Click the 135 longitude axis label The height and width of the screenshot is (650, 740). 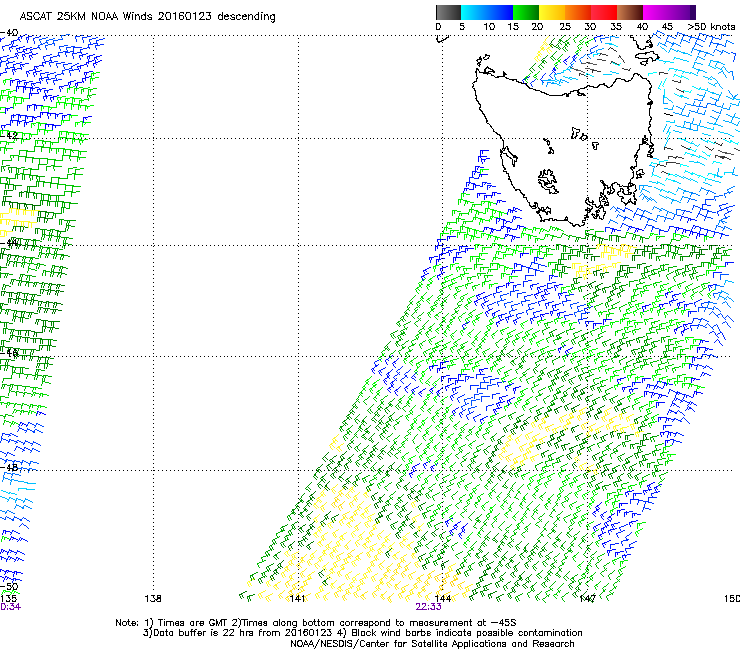(x=8, y=599)
